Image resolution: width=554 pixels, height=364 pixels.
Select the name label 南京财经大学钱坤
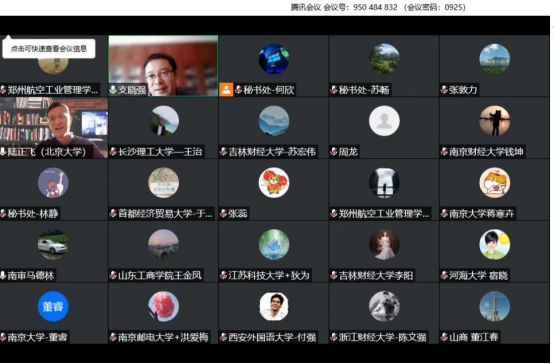point(486,152)
